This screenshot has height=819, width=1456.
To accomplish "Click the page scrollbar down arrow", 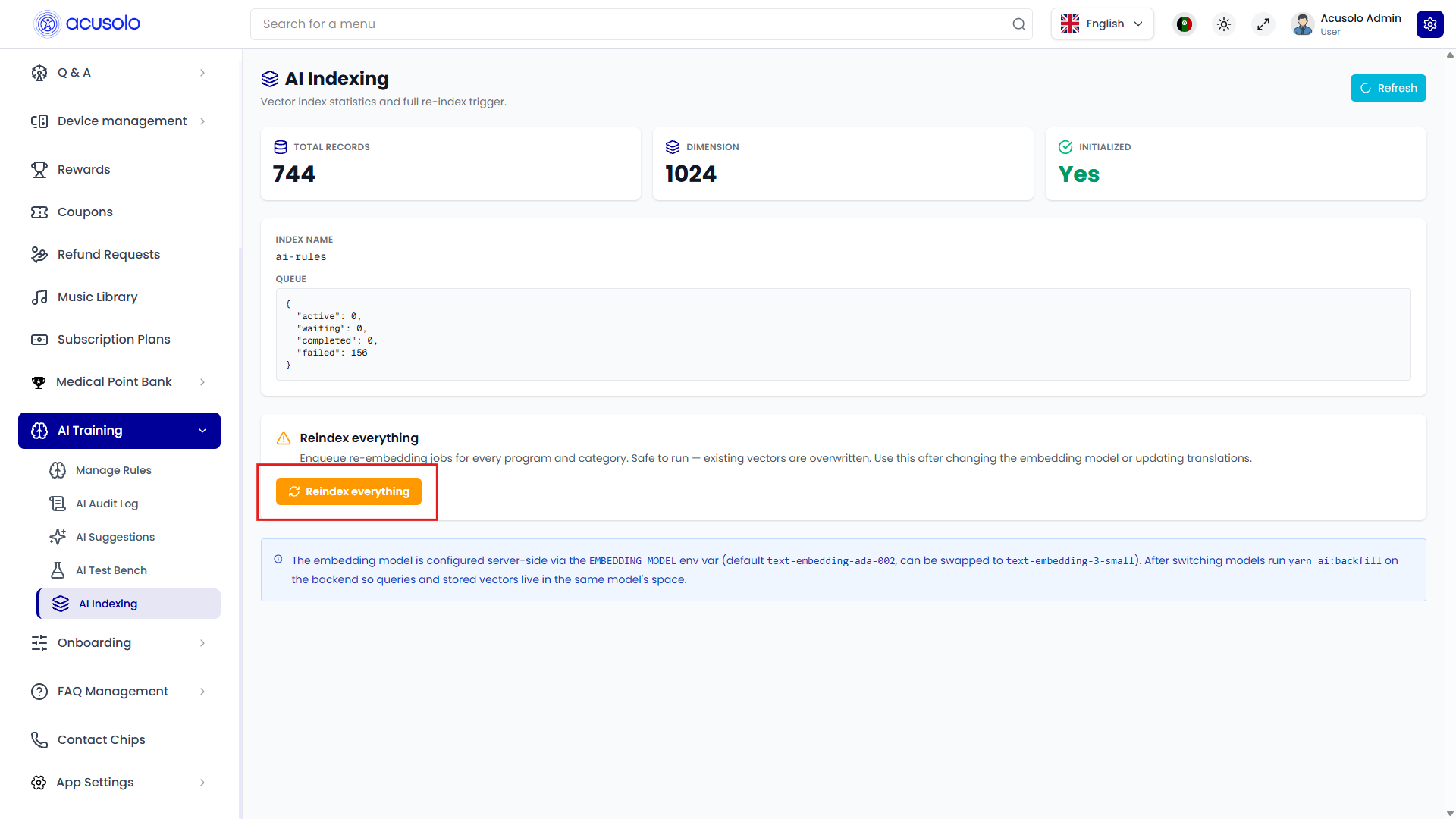I will [x=1450, y=813].
